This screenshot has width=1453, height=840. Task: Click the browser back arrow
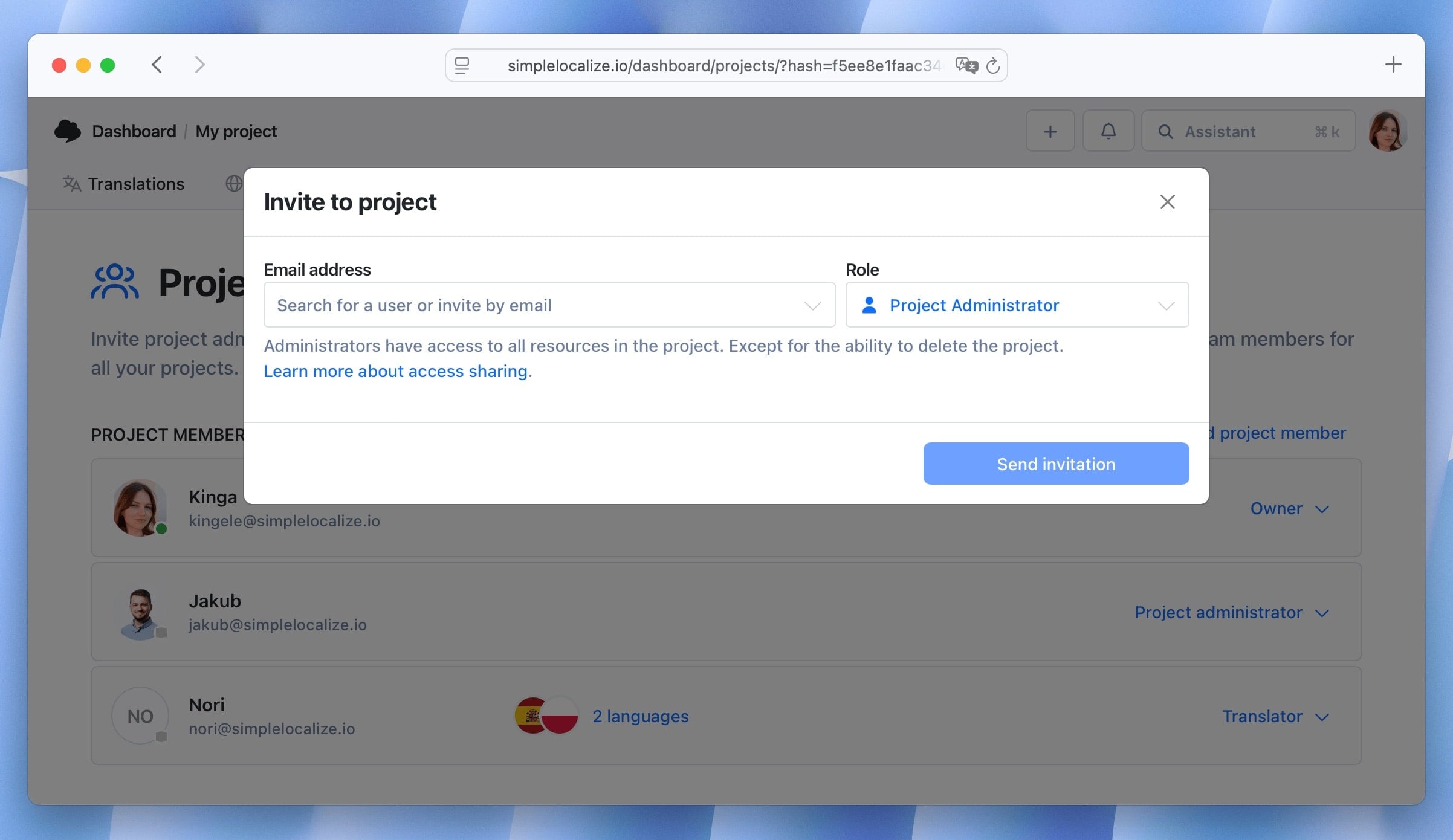coord(157,65)
